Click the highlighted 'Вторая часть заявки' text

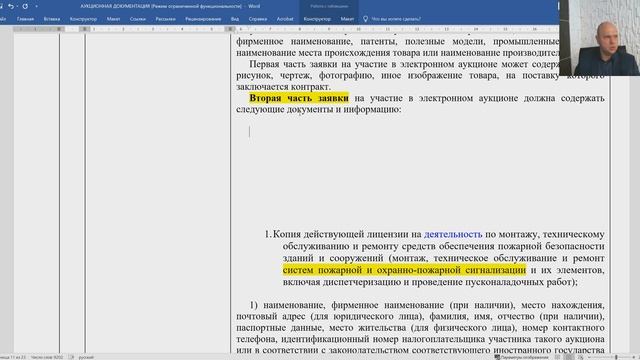299,98
